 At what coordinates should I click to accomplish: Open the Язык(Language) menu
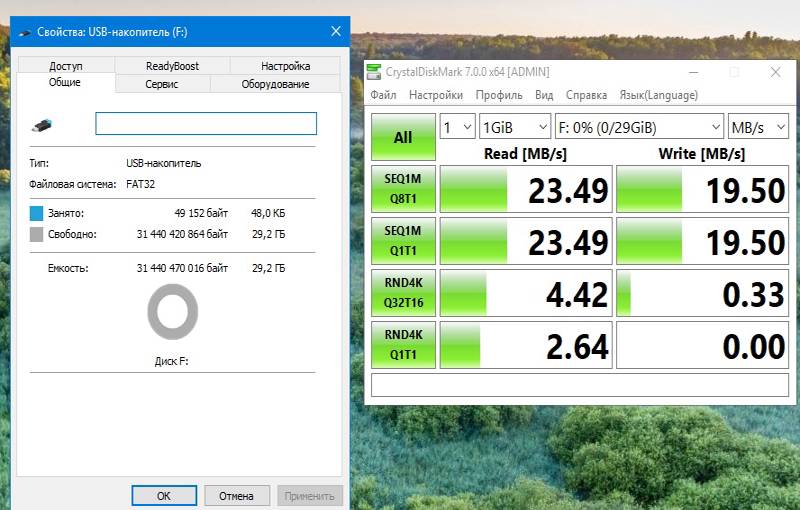pos(658,95)
